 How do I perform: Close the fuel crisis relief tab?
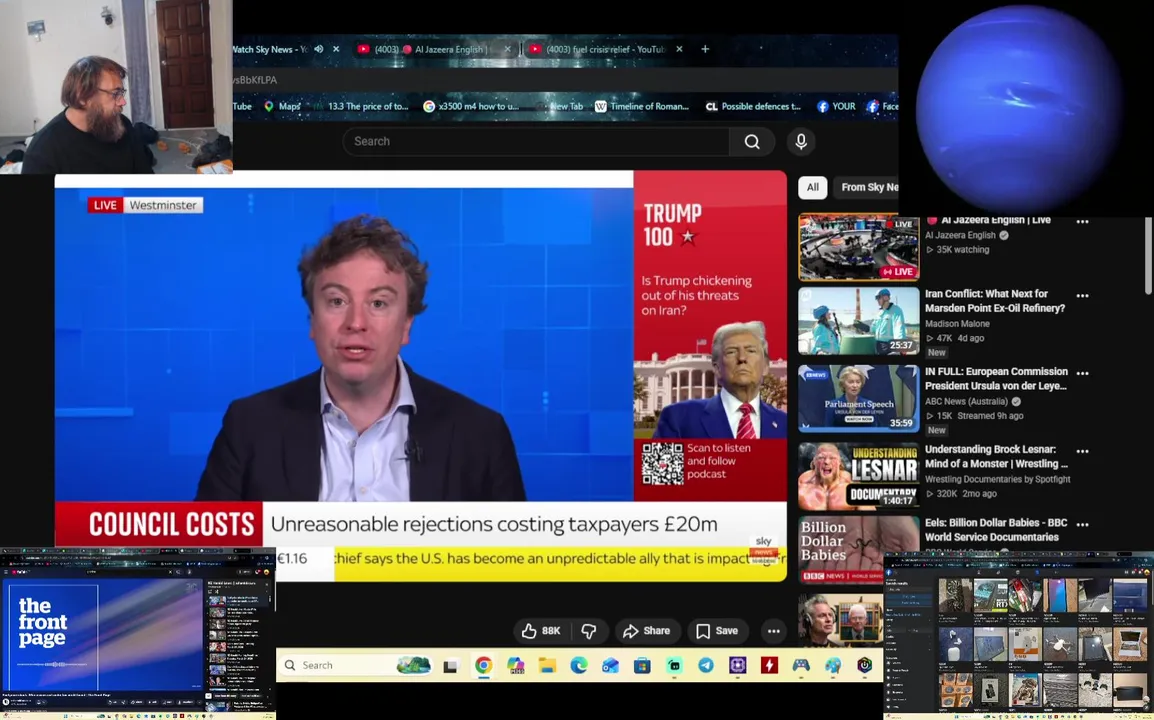[679, 49]
